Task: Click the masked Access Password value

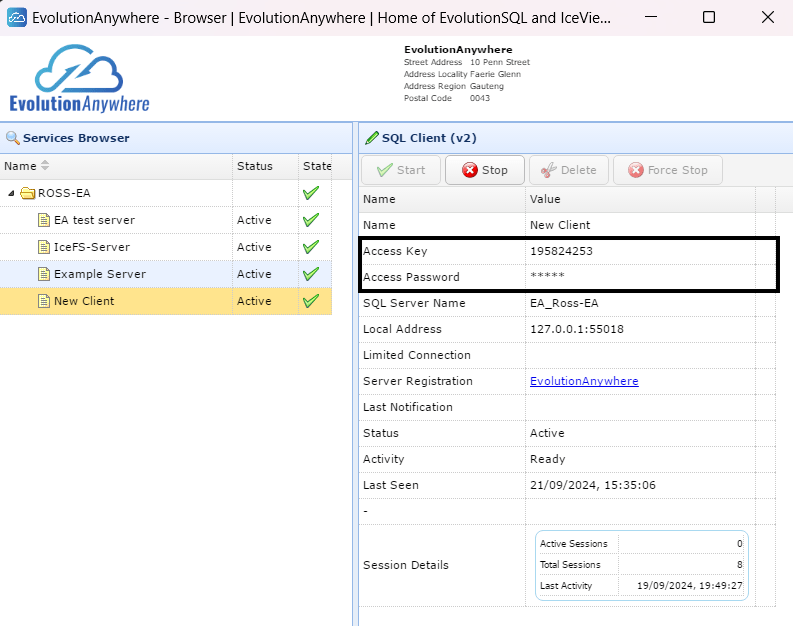Action: click(547, 276)
